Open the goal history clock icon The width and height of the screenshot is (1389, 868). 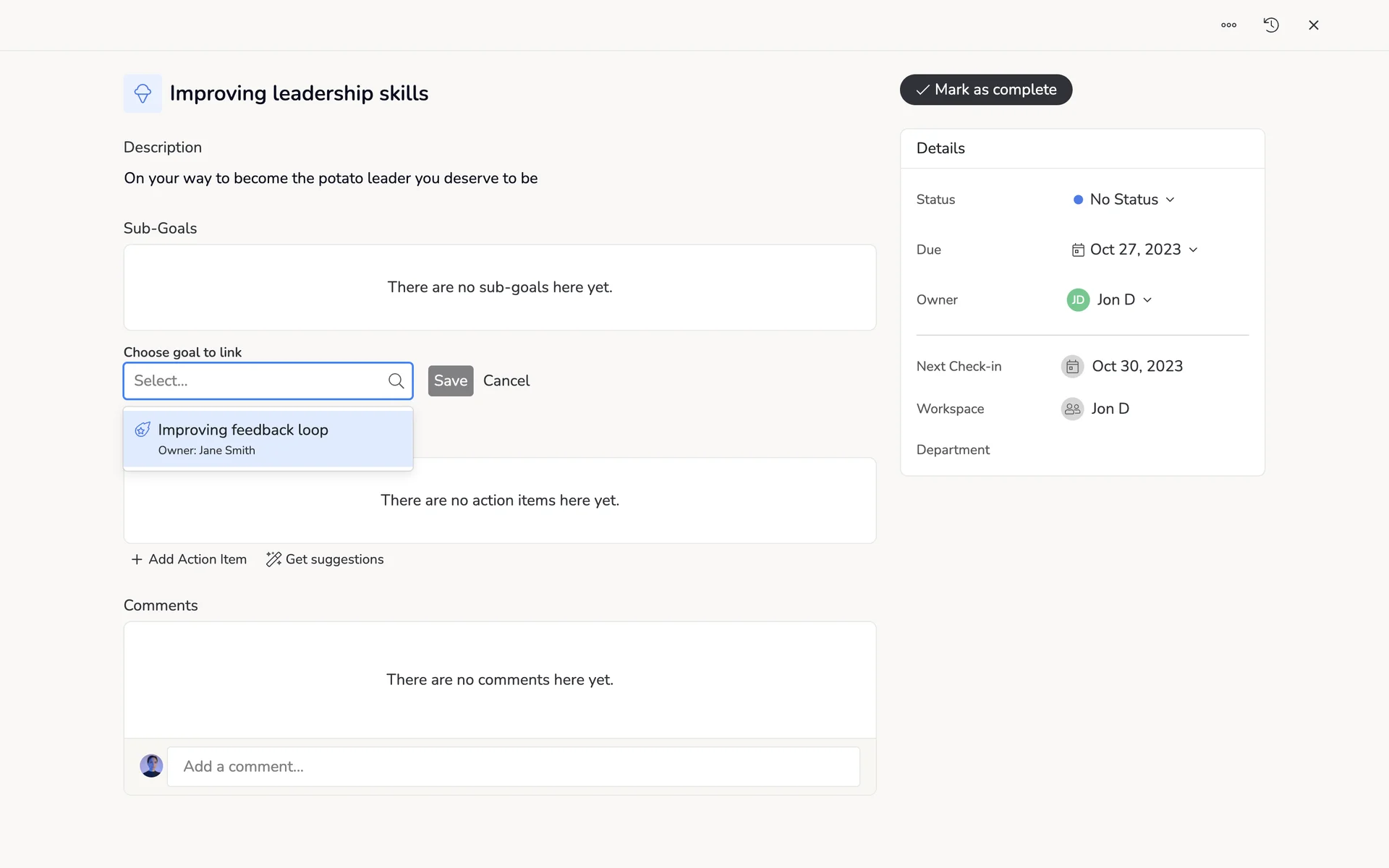click(1271, 25)
